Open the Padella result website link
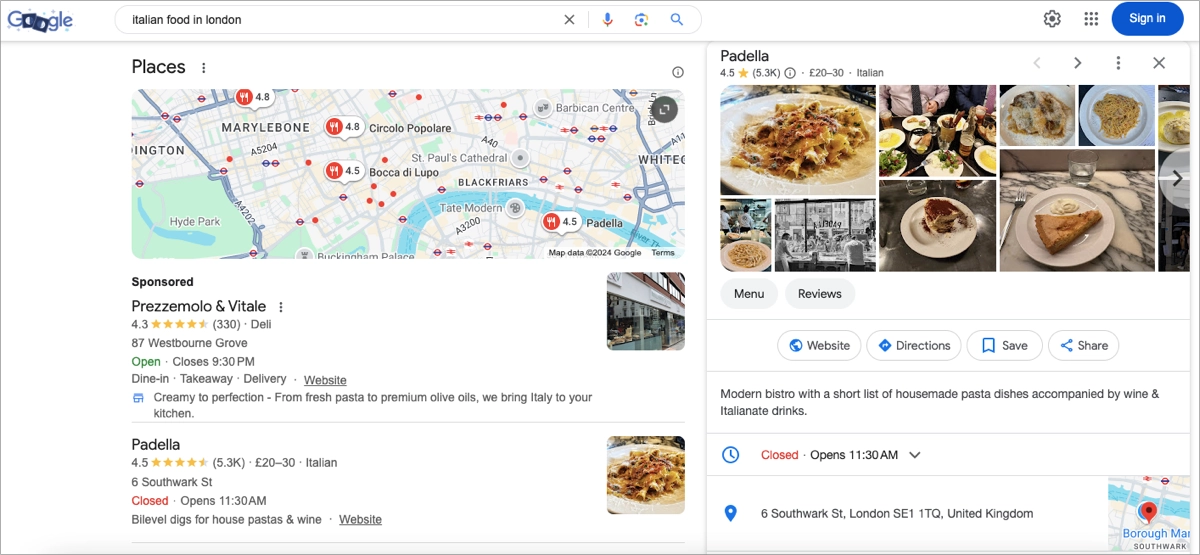Viewport: 1200px width, 555px height. click(360, 520)
